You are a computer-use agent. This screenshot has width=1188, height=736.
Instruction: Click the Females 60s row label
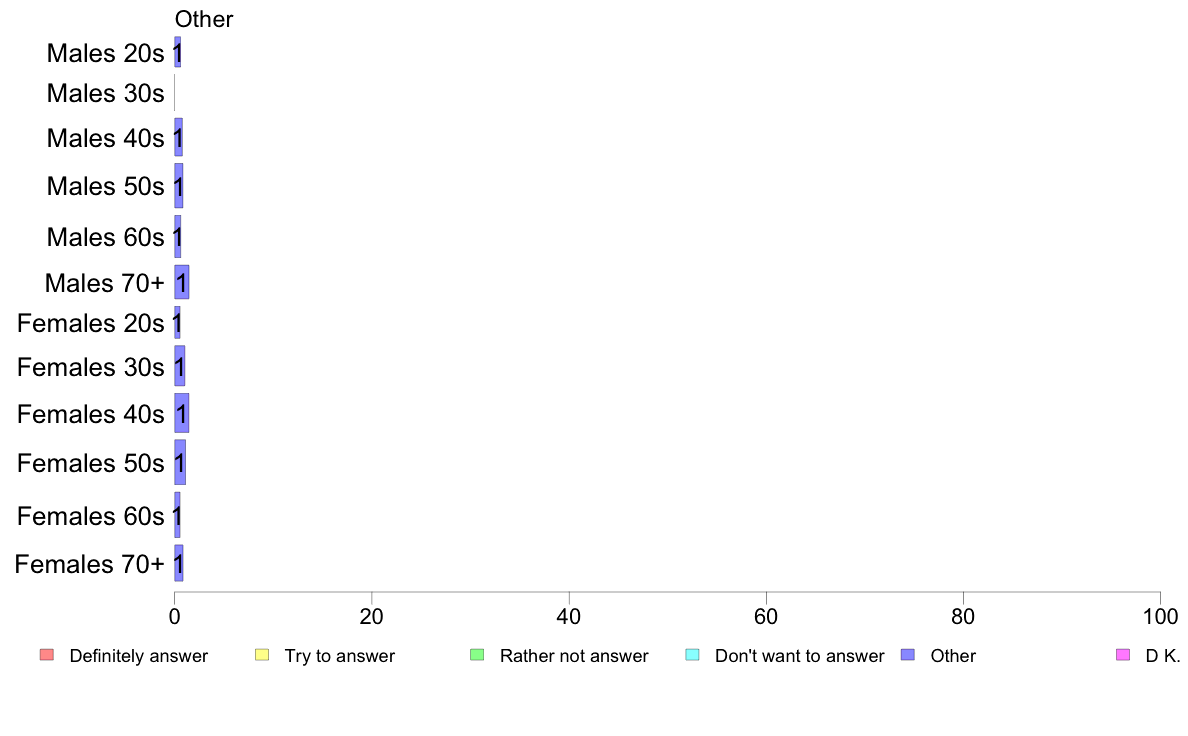[90, 516]
